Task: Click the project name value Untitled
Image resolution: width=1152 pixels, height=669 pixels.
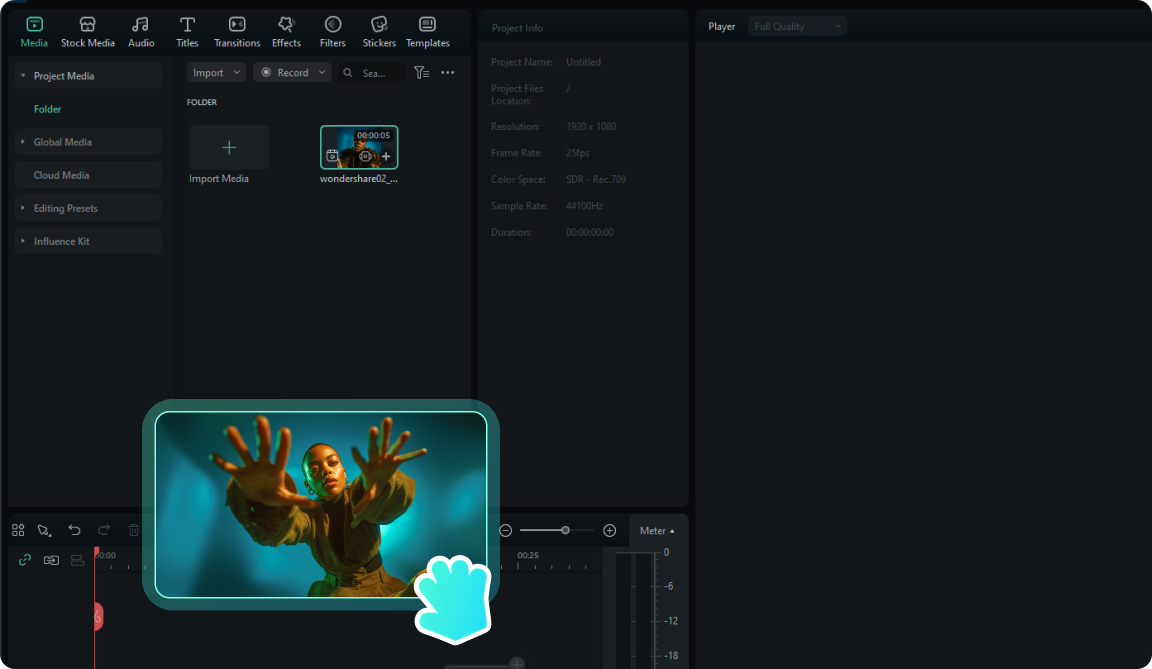Action: pyautogui.click(x=583, y=62)
